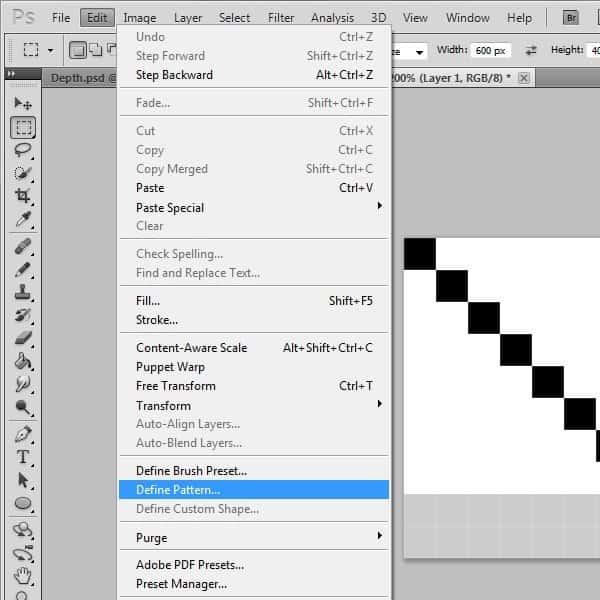Choose Step Backward

click(254, 75)
